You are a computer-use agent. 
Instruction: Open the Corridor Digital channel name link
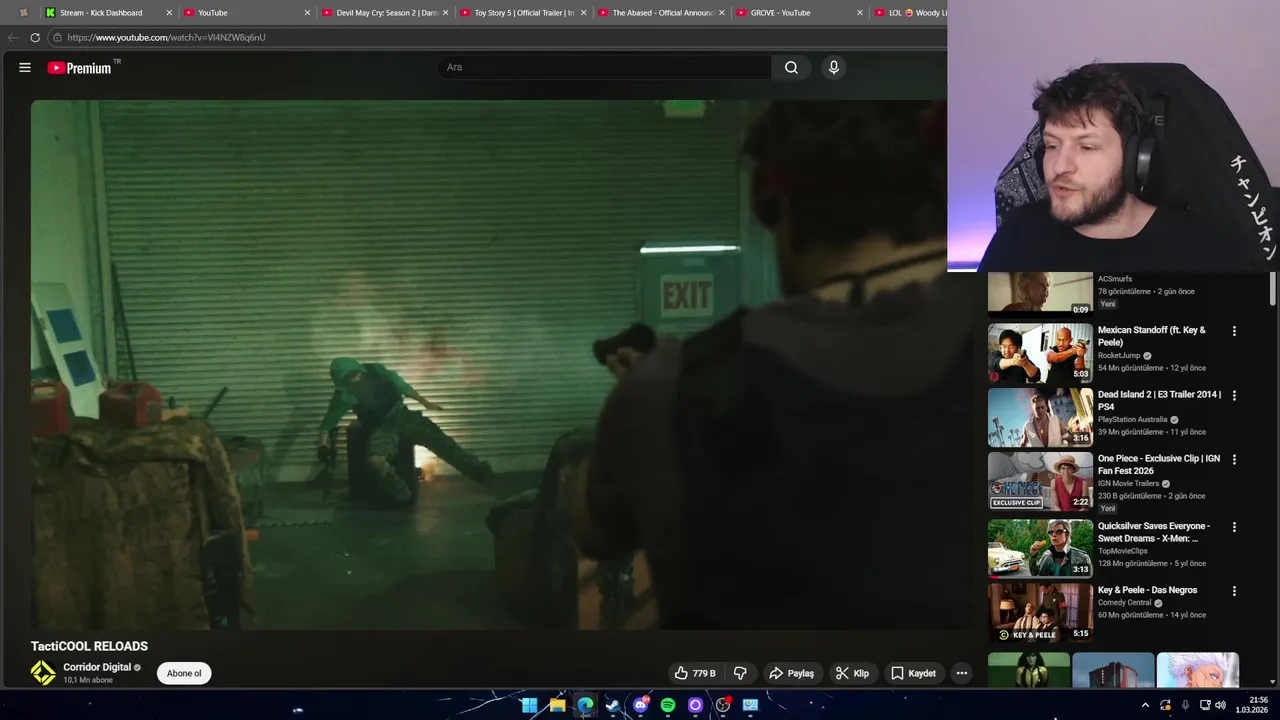pos(97,667)
